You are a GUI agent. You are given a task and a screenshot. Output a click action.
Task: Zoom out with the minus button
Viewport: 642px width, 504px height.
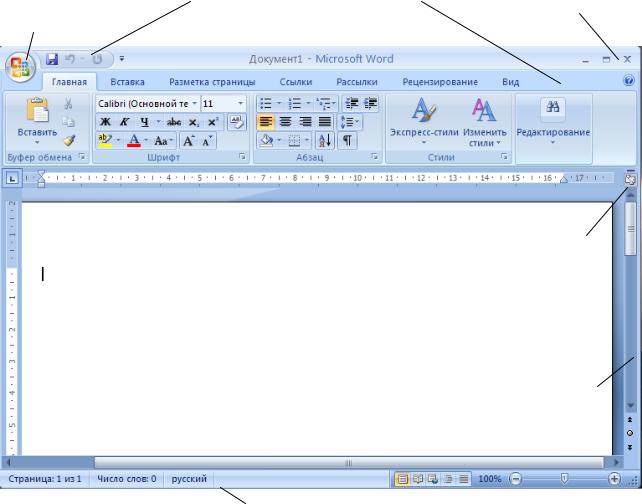coord(516,479)
